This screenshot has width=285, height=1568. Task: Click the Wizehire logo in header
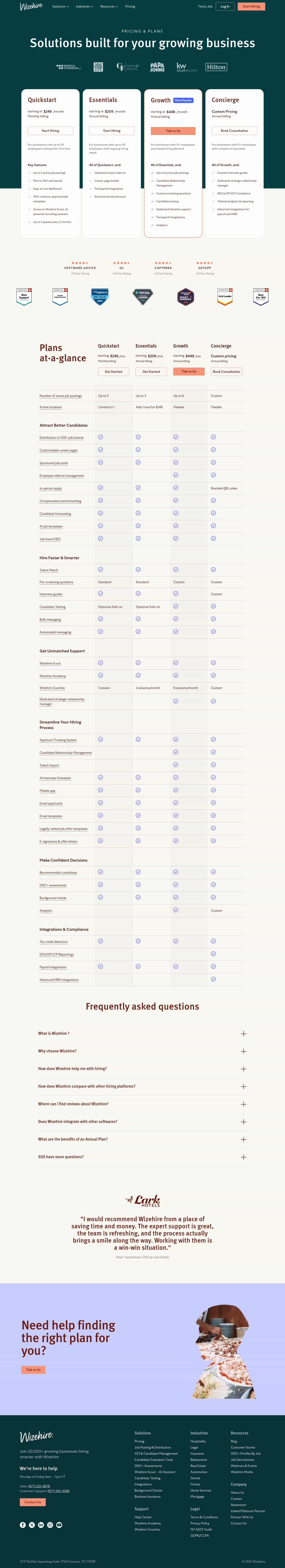[x=31, y=7]
